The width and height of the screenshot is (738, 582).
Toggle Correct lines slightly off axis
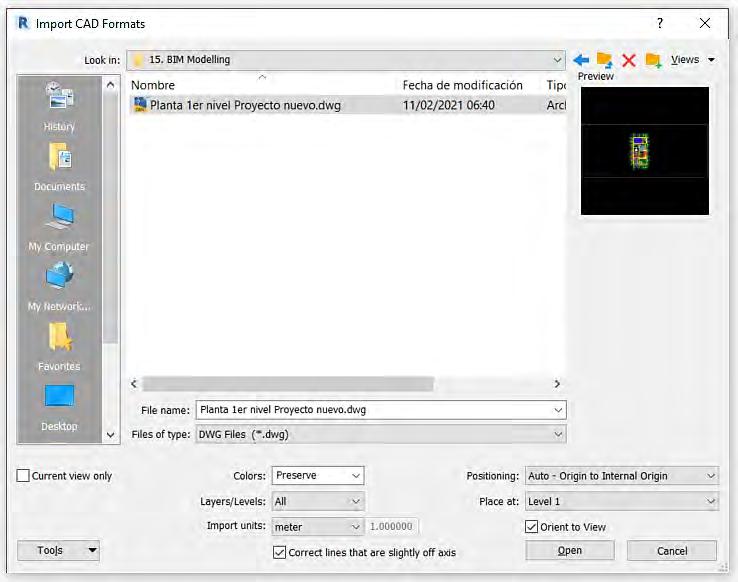click(279, 552)
